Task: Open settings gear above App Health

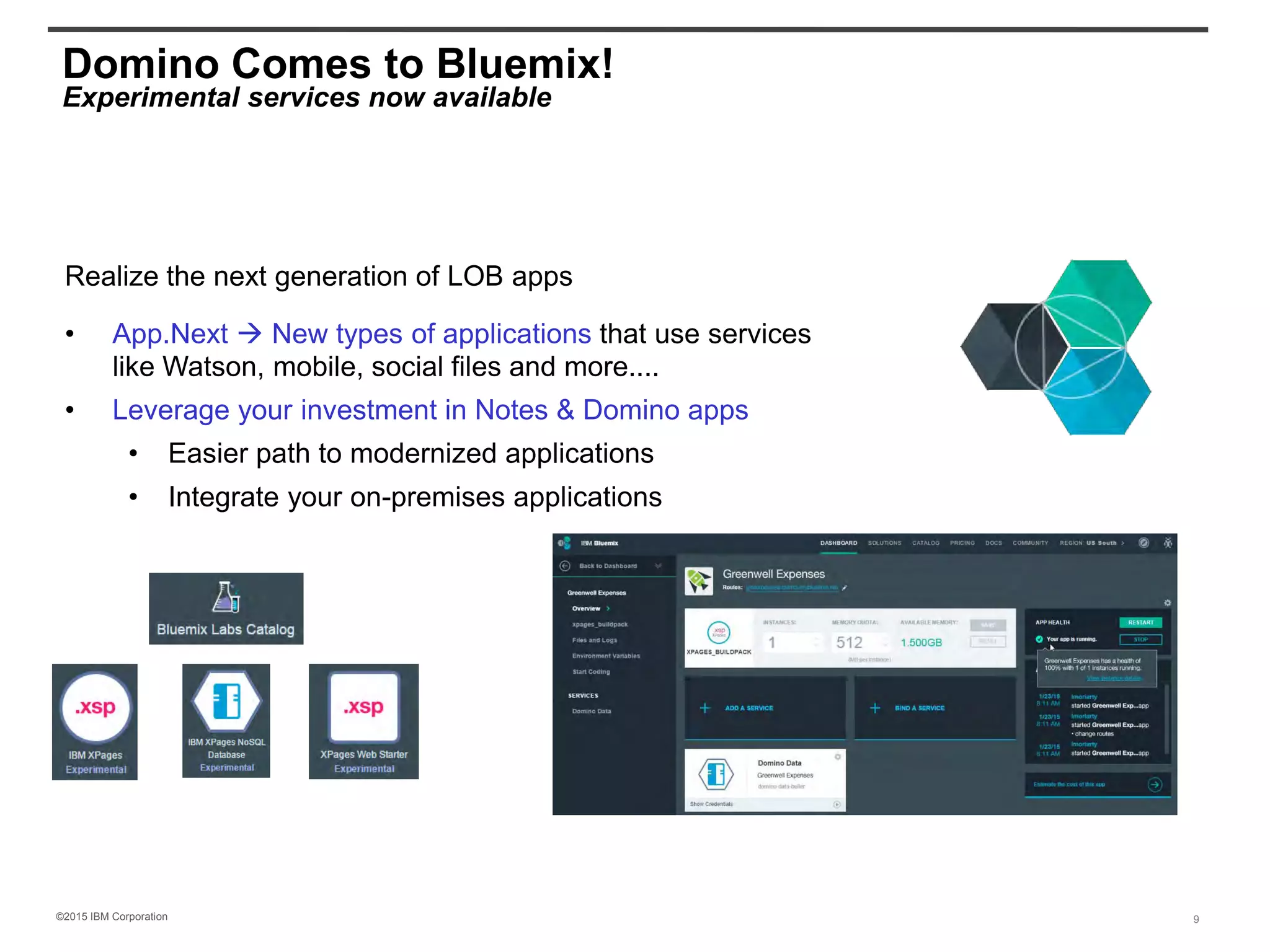Action: pyautogui.click(x=1167, y=603)
